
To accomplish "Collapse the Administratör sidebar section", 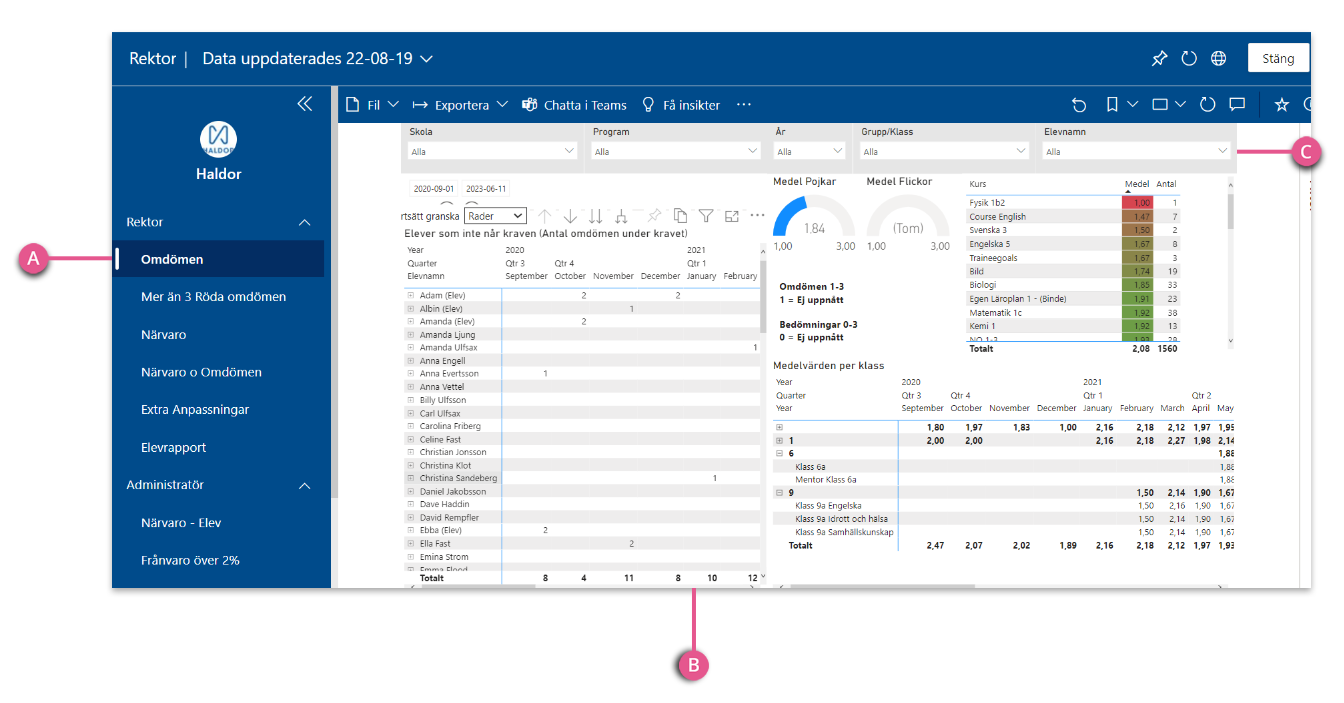I will point(305,486).
